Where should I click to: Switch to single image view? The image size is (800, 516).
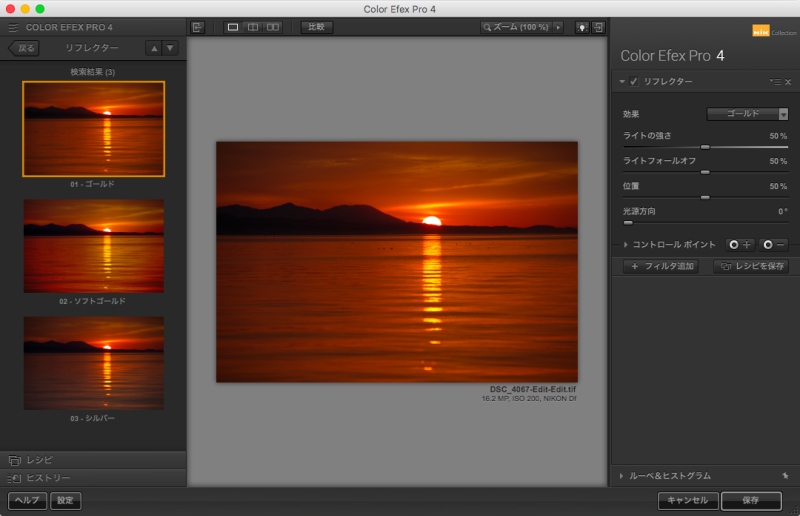point(233,27)
